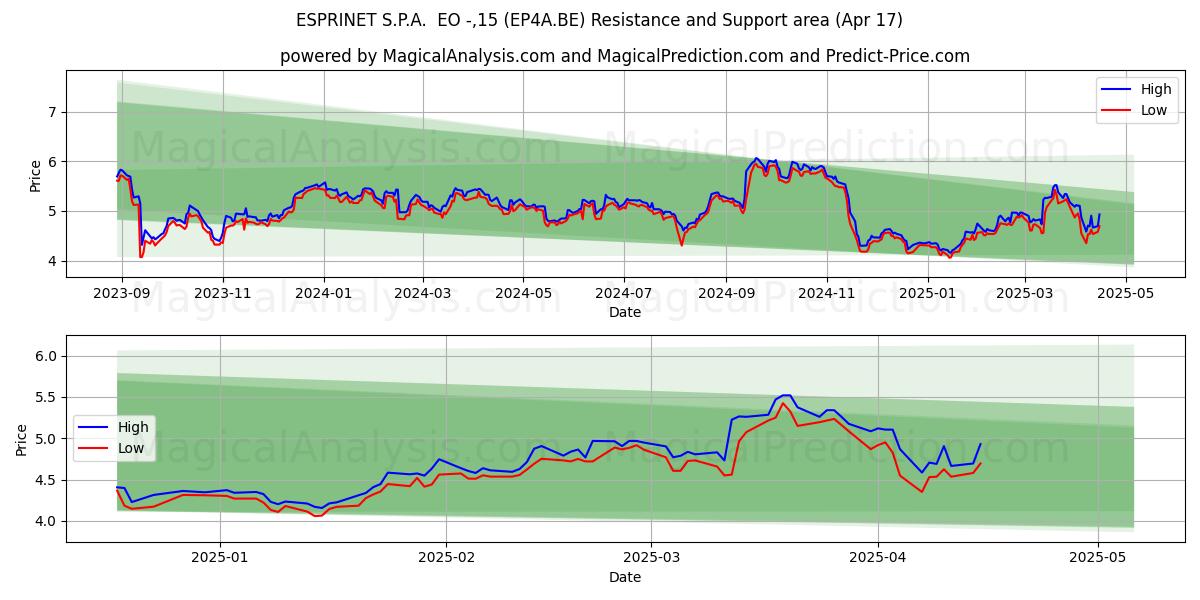Click the '2024-09' tick on top chart
This screenshot has height=600, width=1200.
(726, 292)
